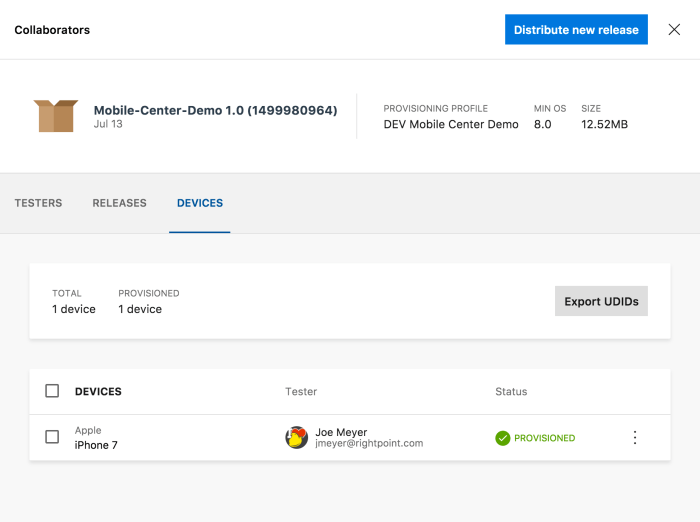Click the cardboard box app icon

click(x=55, y=116)
